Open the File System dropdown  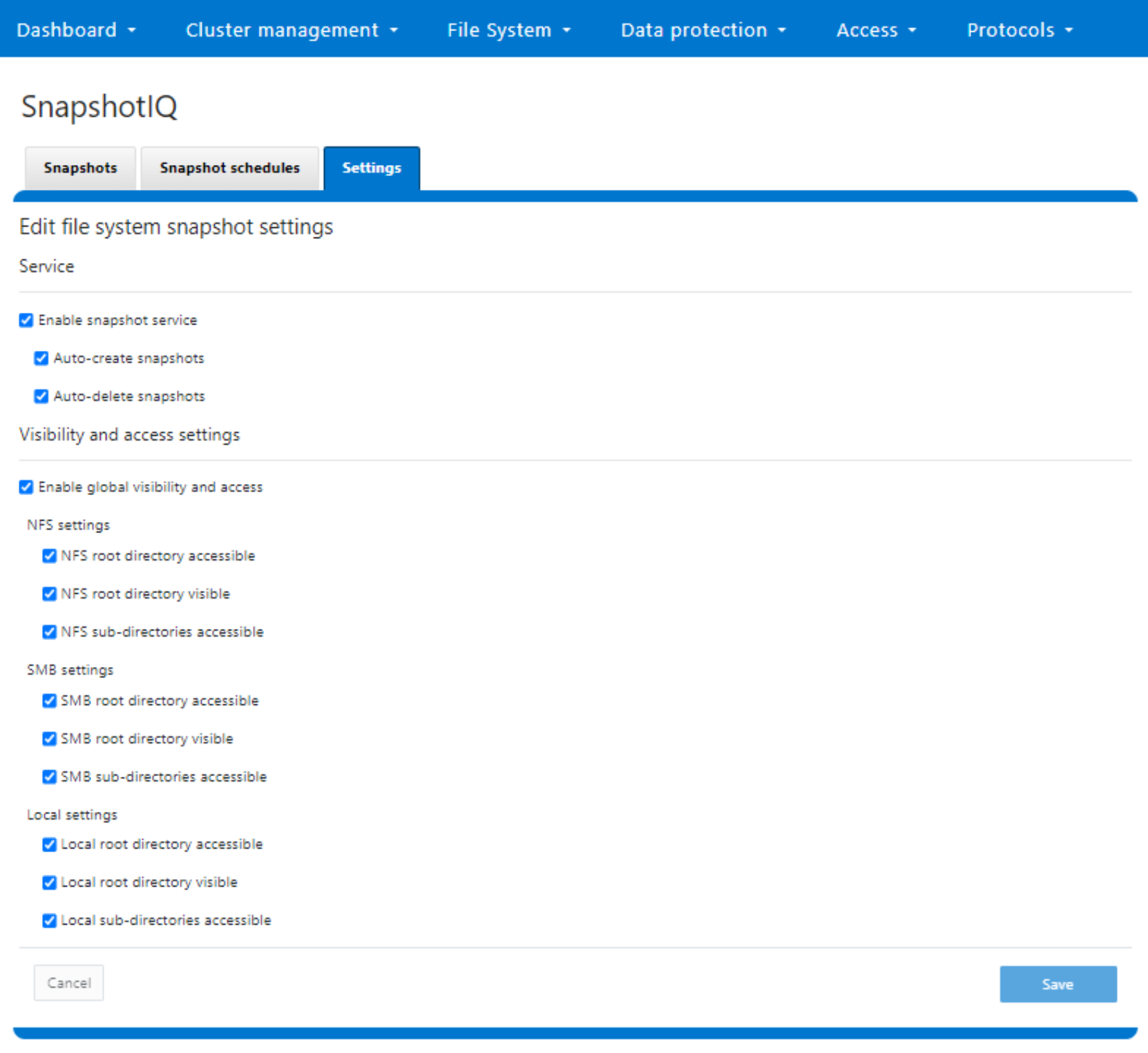(508, 30)
